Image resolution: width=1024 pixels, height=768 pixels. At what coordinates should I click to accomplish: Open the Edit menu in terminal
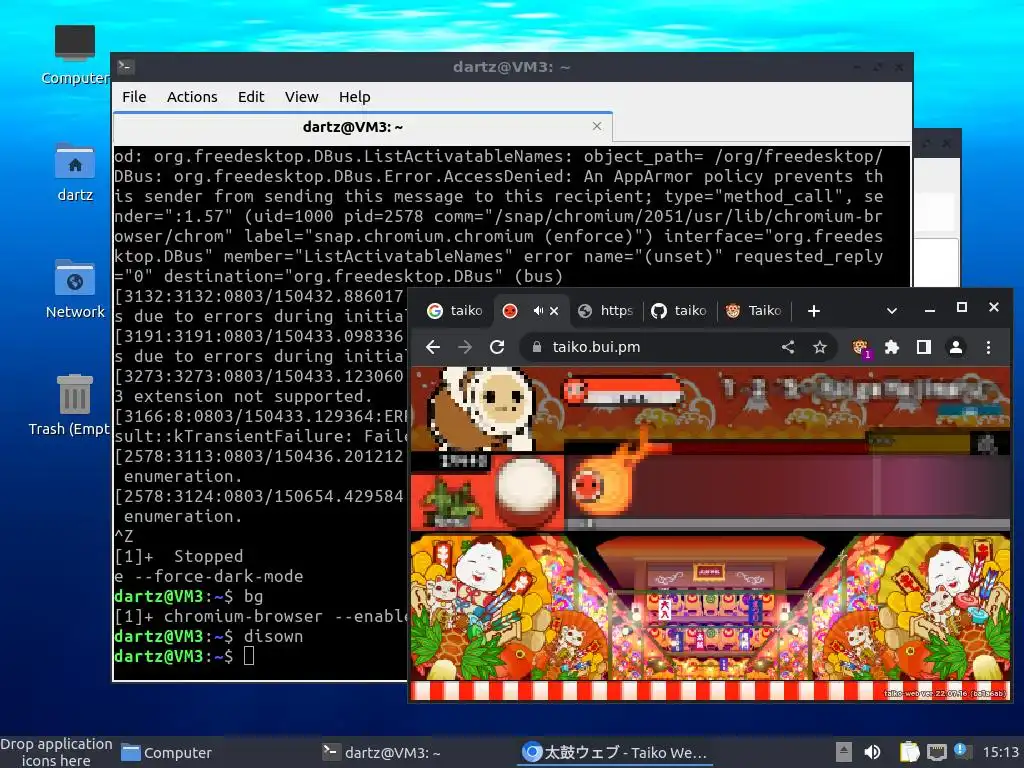(251, 97)
